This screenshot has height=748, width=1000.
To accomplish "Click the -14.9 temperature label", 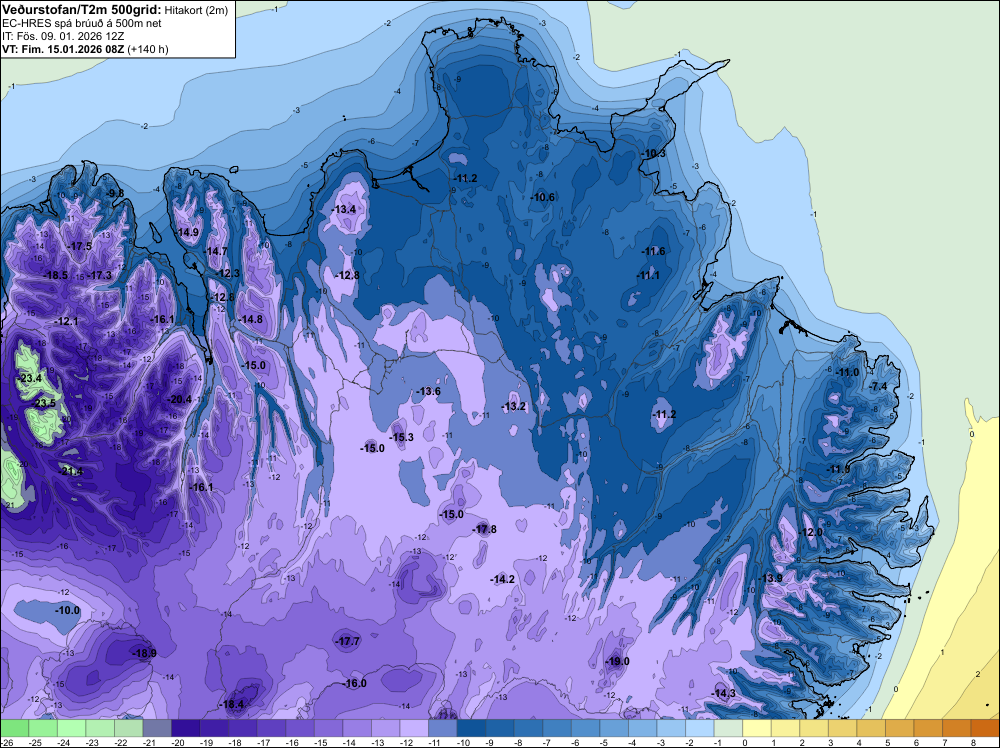I will pyautogui.click(x=186, y=232).
